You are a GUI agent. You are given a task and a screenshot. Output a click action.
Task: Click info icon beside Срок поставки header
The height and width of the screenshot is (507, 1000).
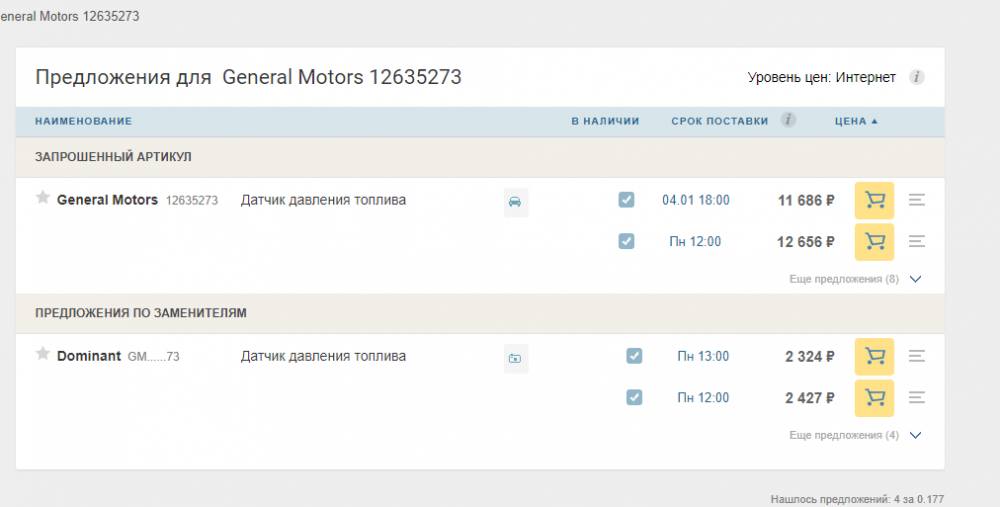pos(788,120)
